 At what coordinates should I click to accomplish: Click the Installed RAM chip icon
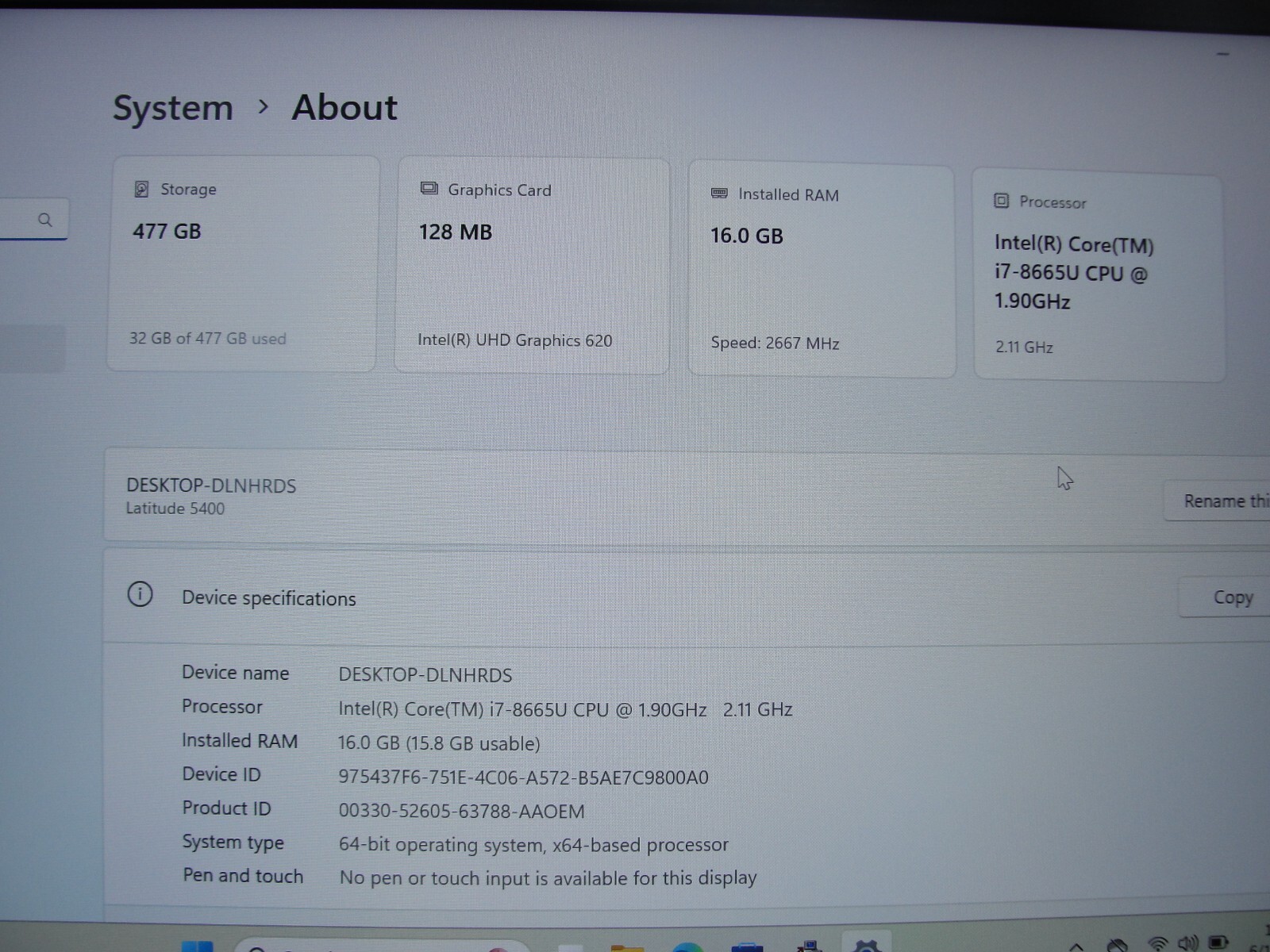pos(719,194)
